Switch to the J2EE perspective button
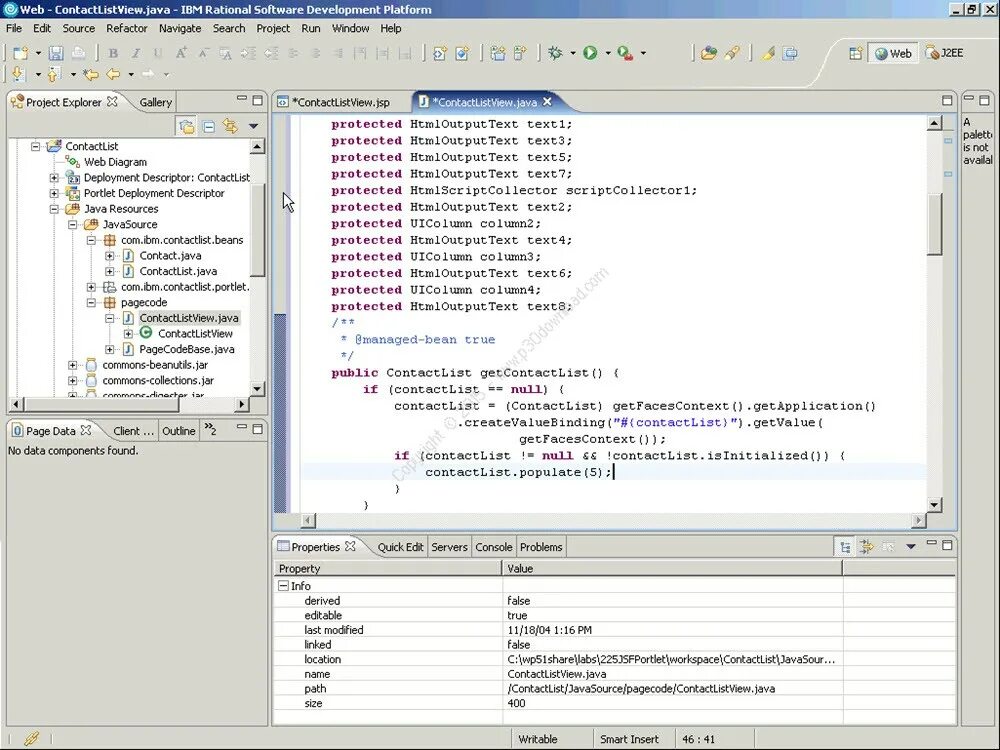Viewport: 1000px width, 750px height. pyautogui.click(x=944, y=54)
